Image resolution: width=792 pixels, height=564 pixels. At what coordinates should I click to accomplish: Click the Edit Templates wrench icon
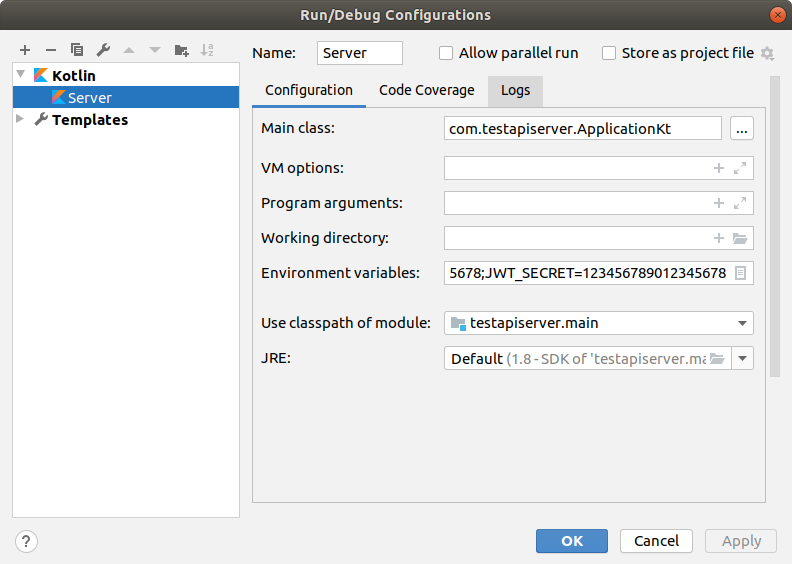coord(103,49)
